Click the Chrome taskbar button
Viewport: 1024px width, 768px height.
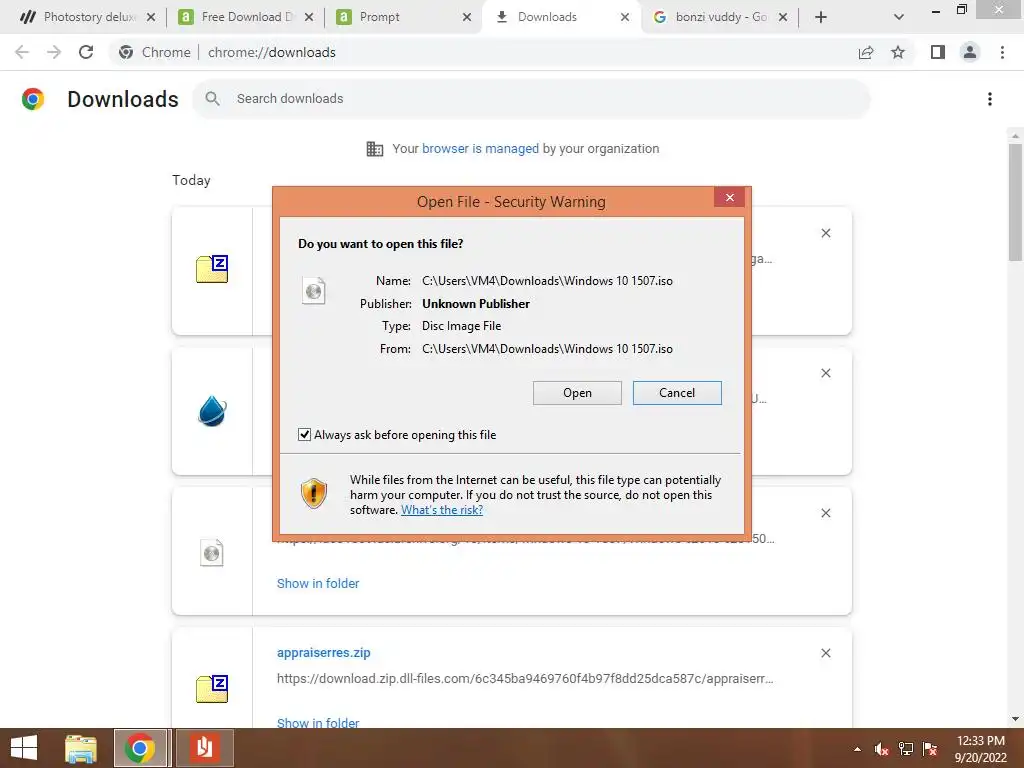(x=142, y=748)
